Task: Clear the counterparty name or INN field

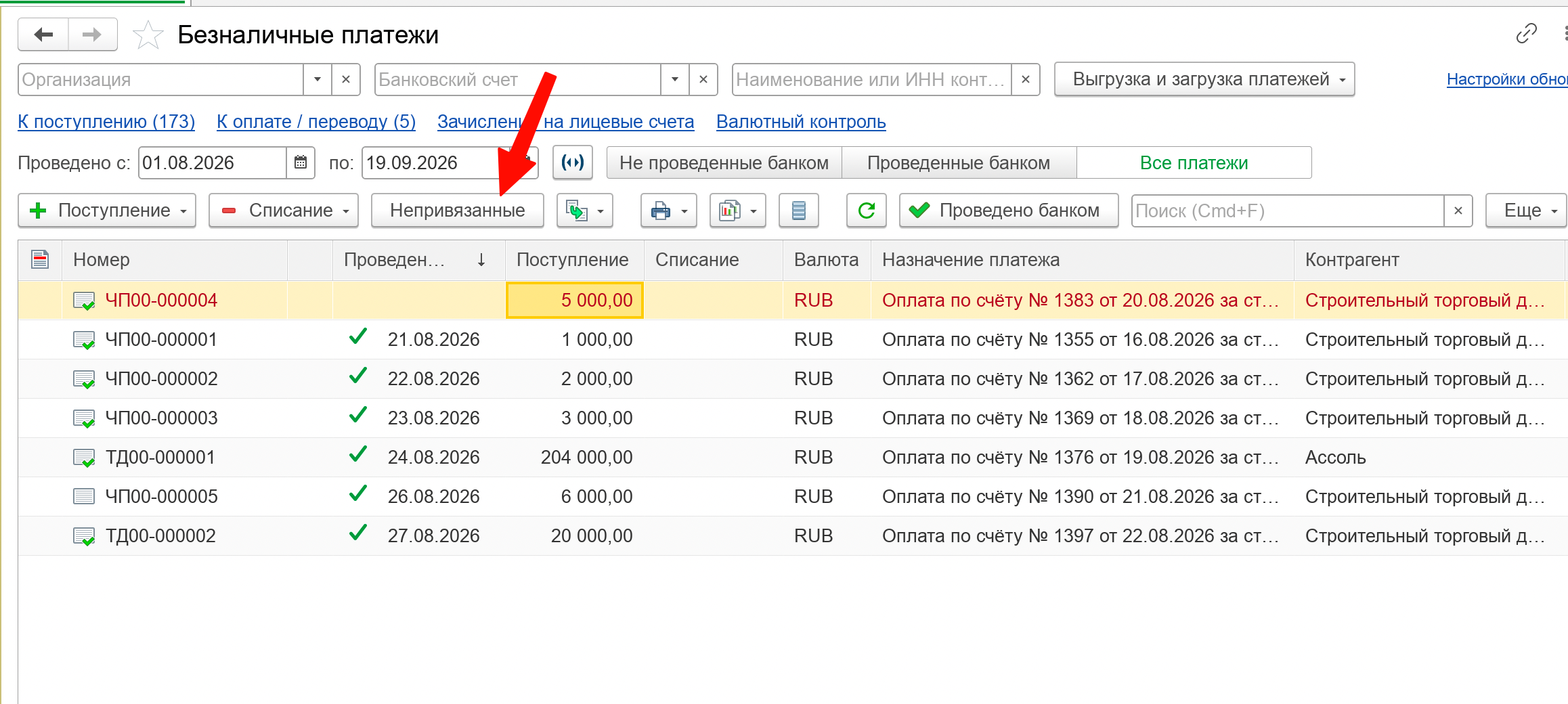Action: pos(1026,80)
